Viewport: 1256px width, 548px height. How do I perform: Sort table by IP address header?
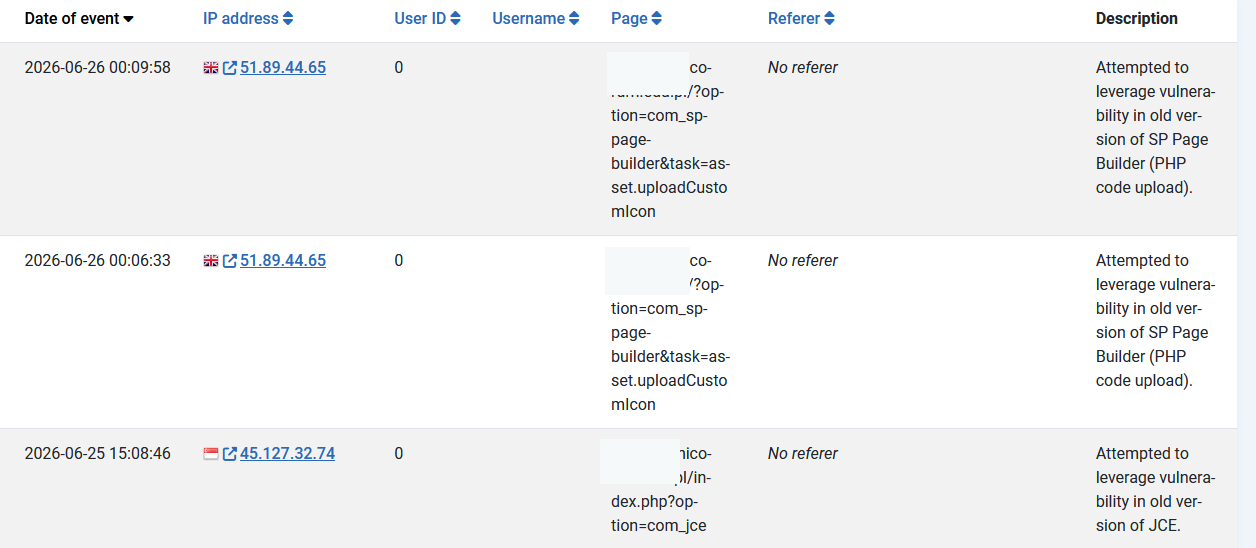[x=248, y=18]
